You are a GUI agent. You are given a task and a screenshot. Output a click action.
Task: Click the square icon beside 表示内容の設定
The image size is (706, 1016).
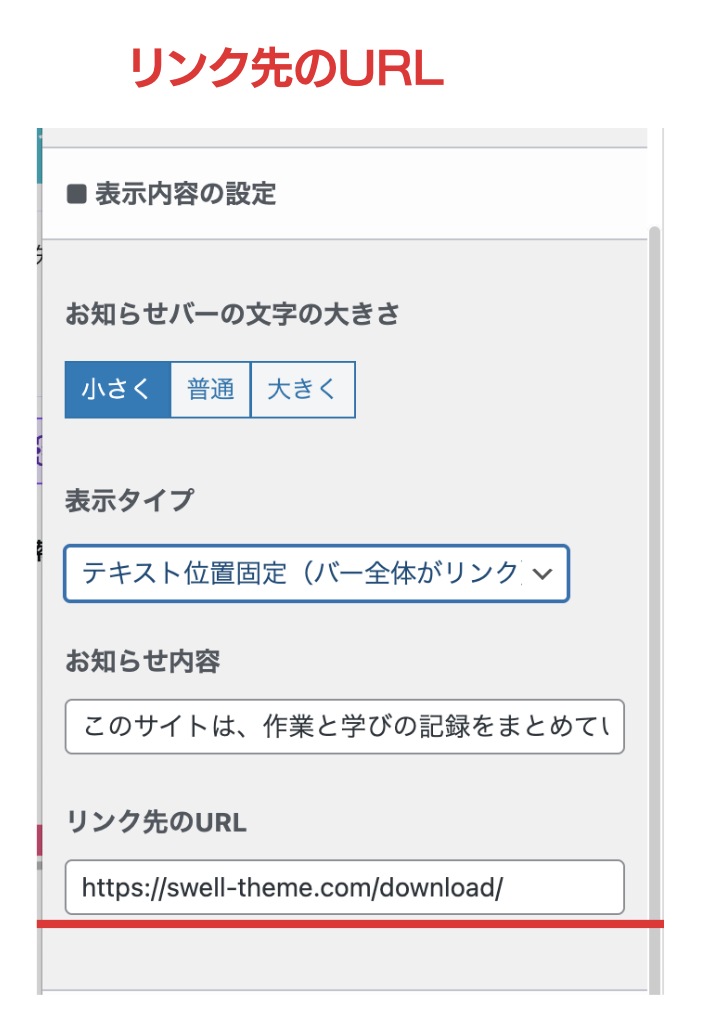tap(77, 193)
